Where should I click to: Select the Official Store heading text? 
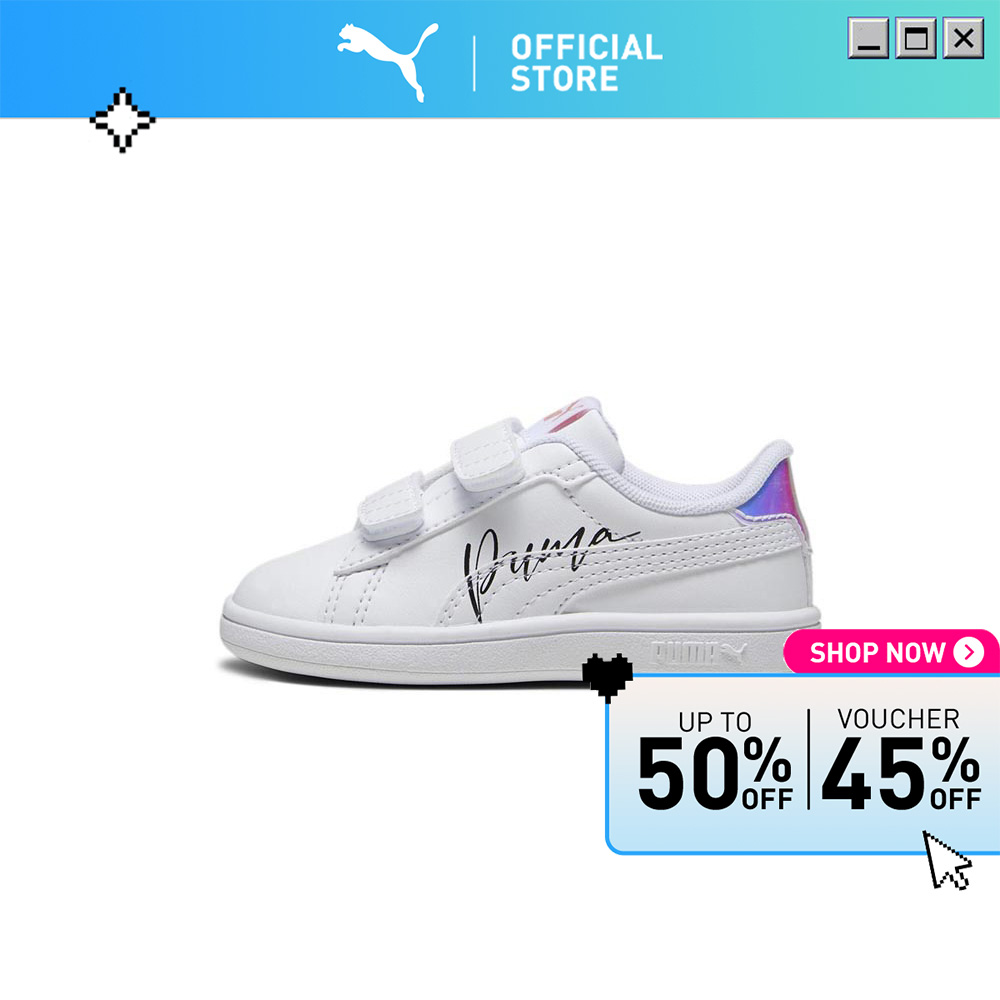(586, 63)
